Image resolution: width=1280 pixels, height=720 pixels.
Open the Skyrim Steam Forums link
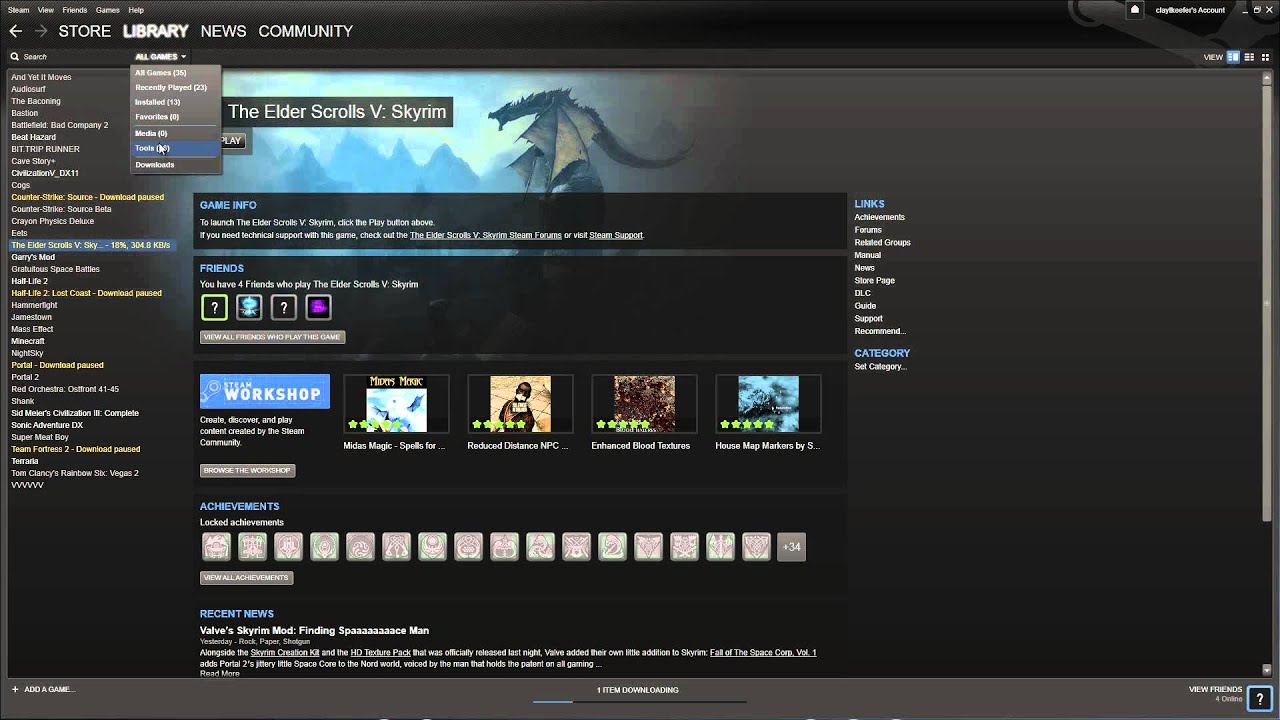click(x=486, y=235)
